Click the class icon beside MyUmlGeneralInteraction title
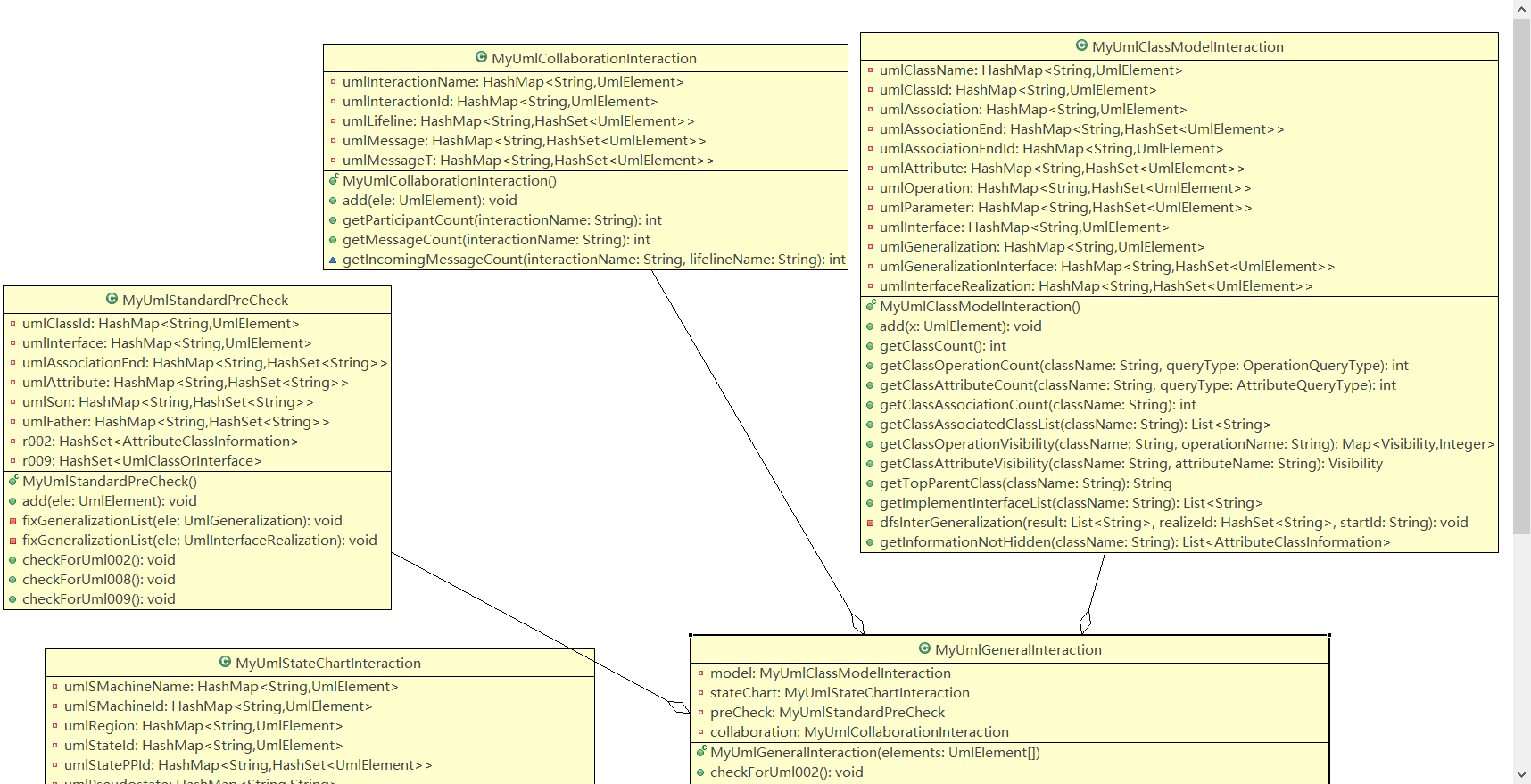1531x784 pixels. pos(925,648)
